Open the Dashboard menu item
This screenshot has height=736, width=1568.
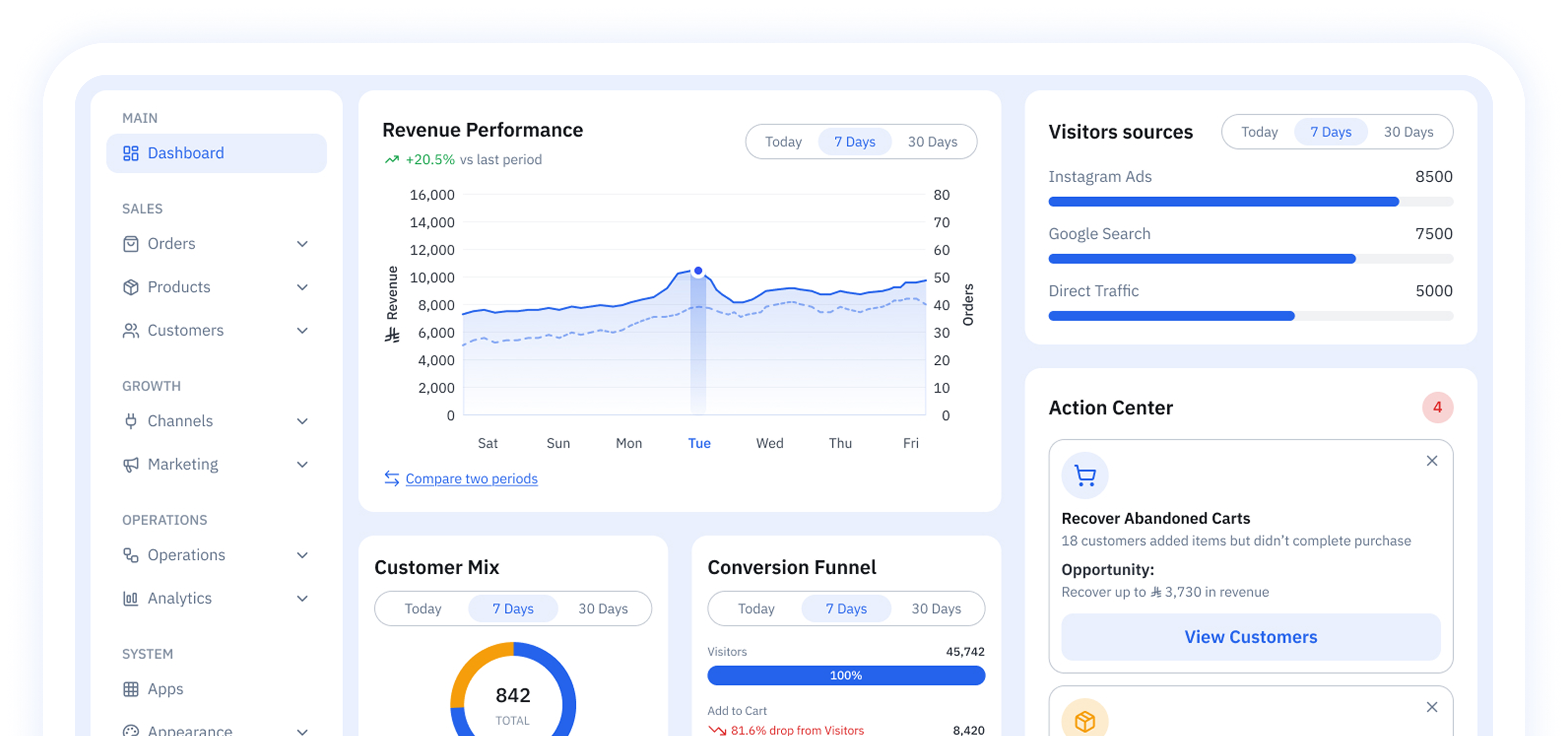pos(216,153)
